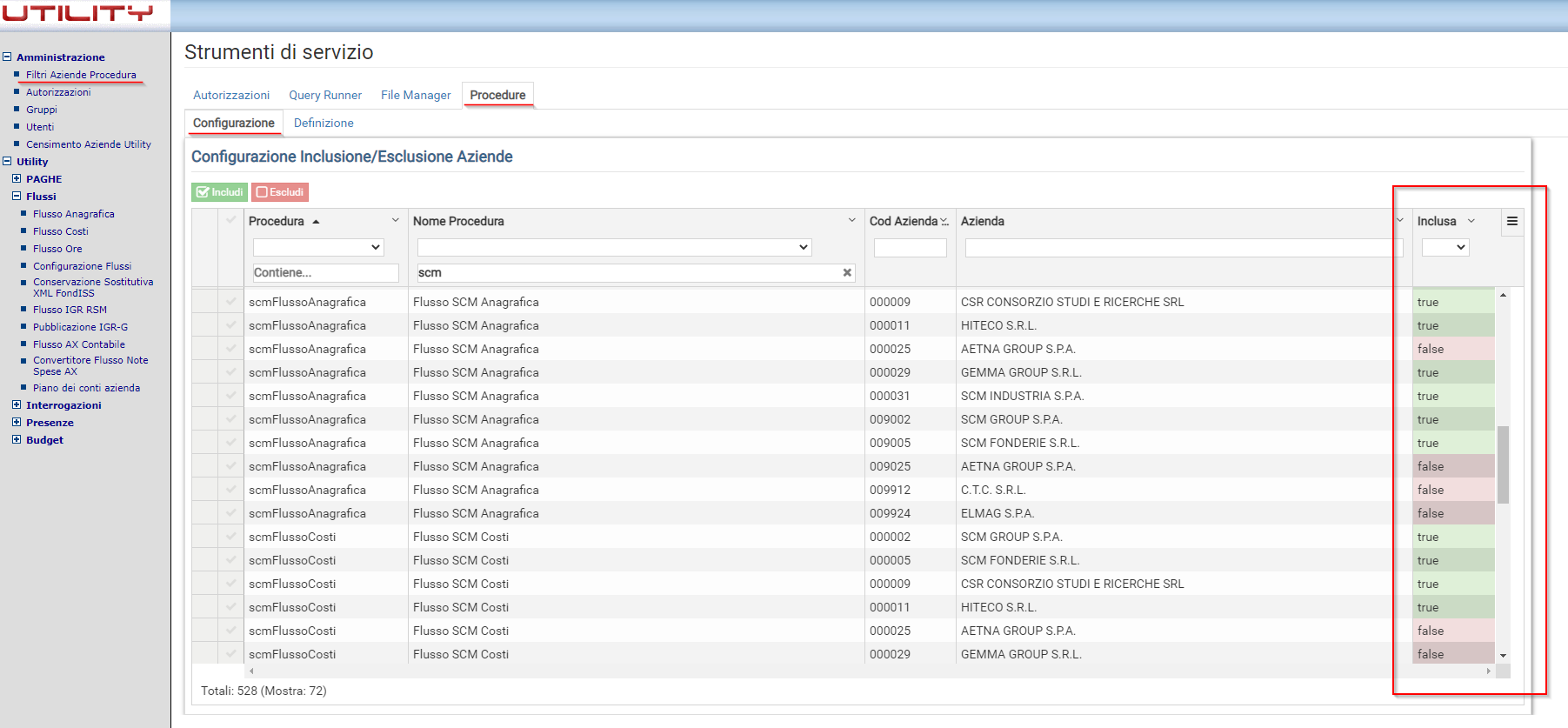Open the Inclusa column menu chevron

[1471, 221]
